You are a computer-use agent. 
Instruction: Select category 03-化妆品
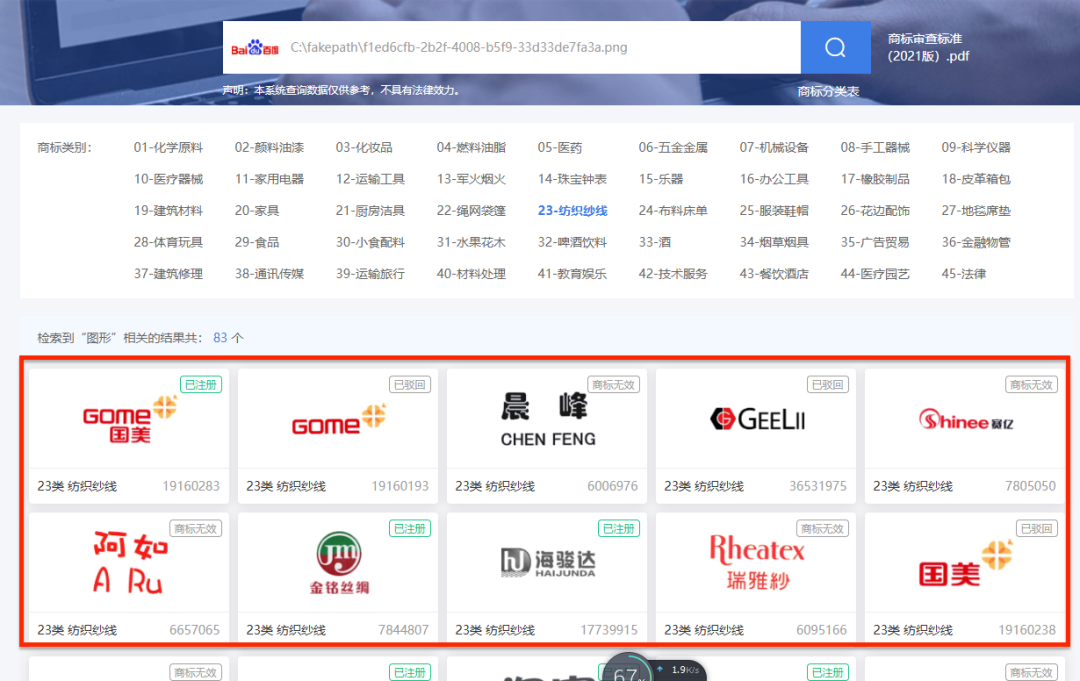pyautogui.click(x=364, y=147)
